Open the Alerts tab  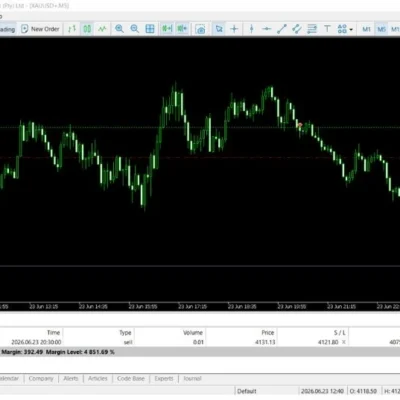(x=71, y=378)
